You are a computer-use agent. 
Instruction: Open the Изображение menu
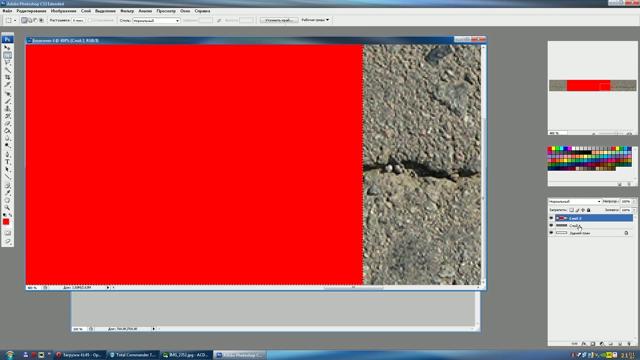63,11
